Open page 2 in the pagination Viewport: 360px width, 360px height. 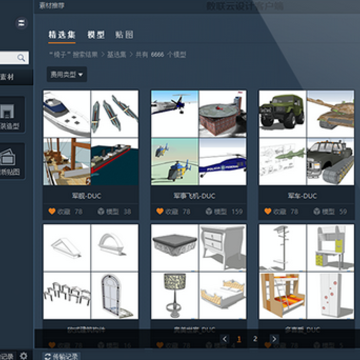255,339
